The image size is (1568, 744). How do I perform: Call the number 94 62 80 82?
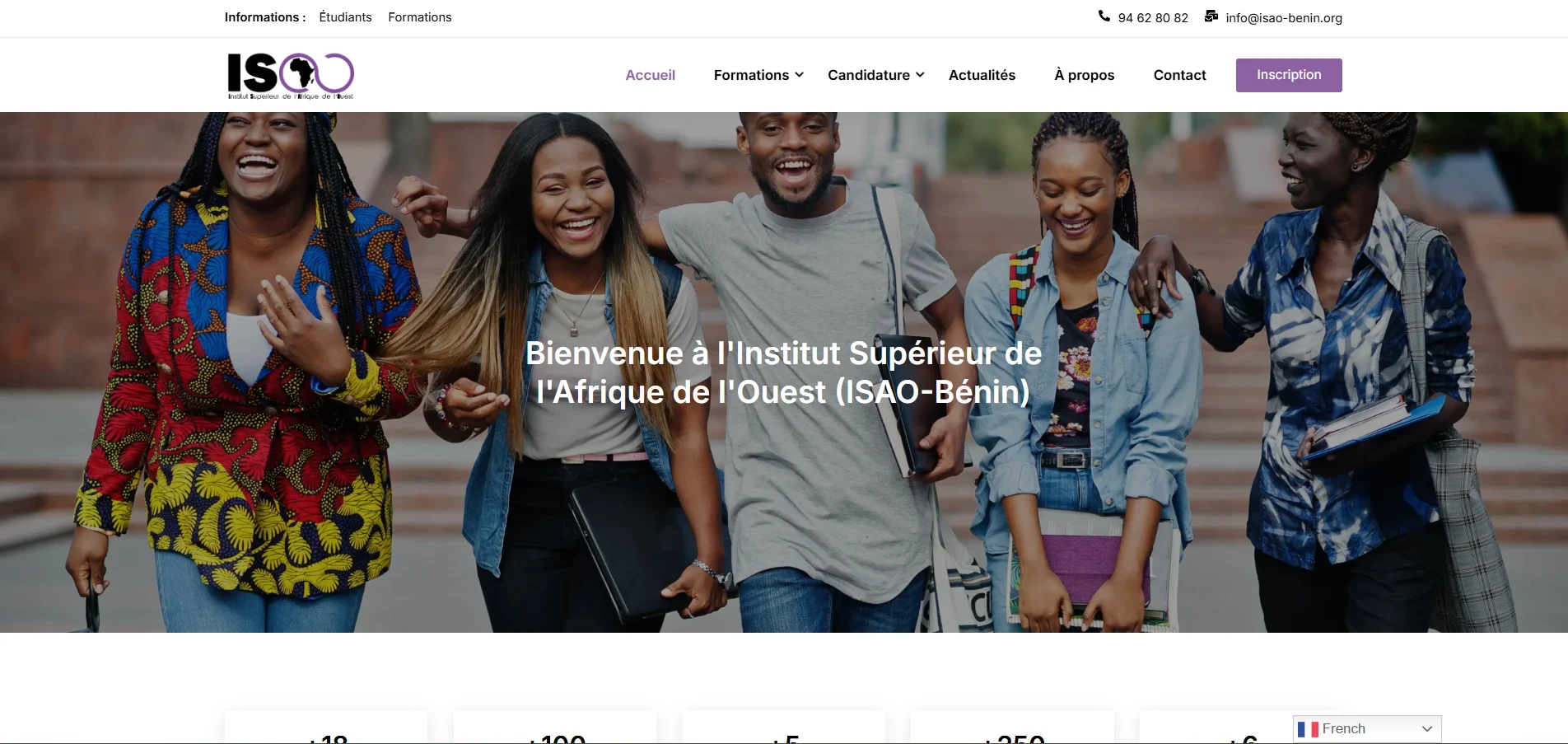point(1153,18)
